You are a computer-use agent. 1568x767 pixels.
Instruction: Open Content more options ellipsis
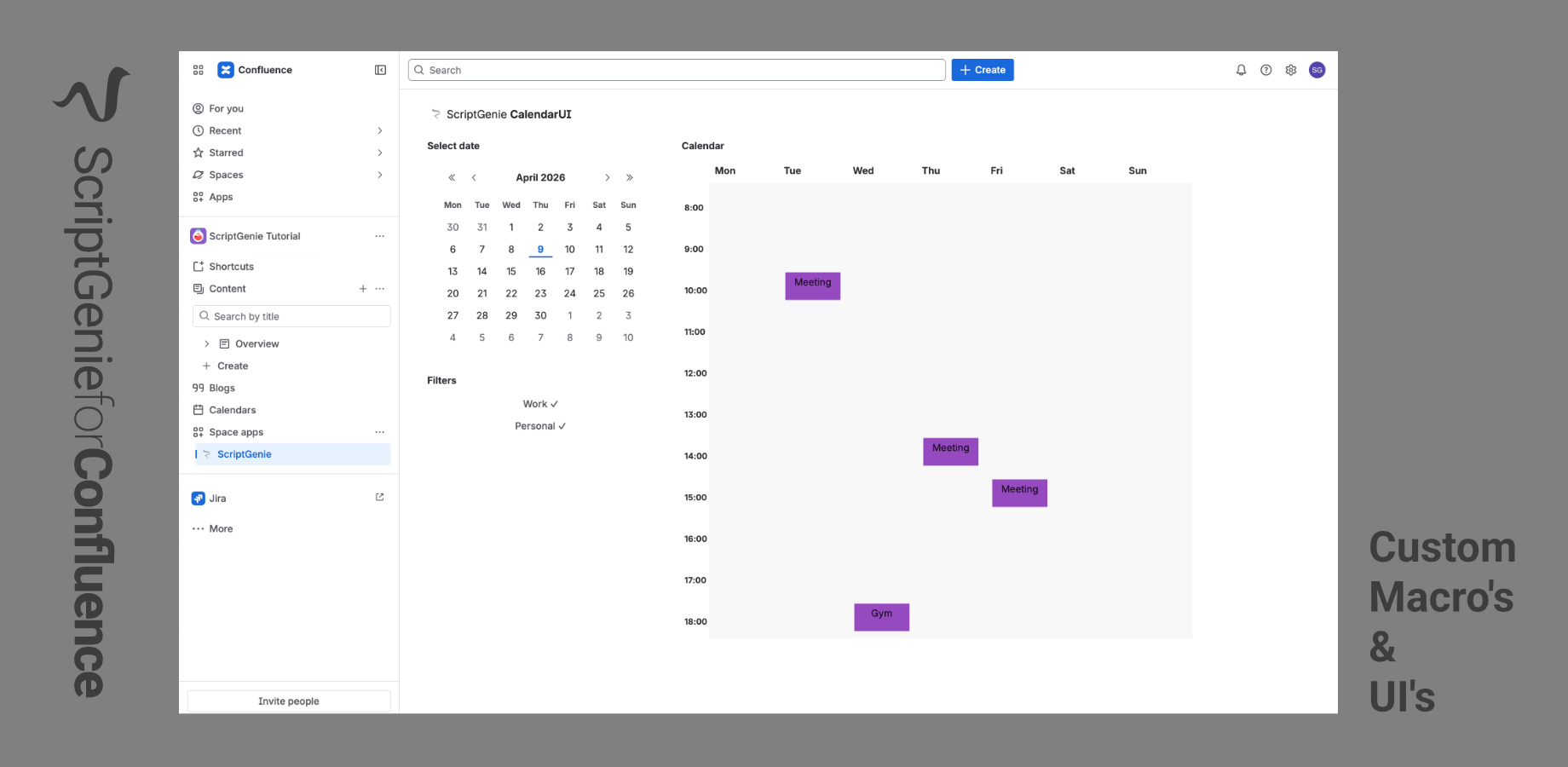click(379, 289)
